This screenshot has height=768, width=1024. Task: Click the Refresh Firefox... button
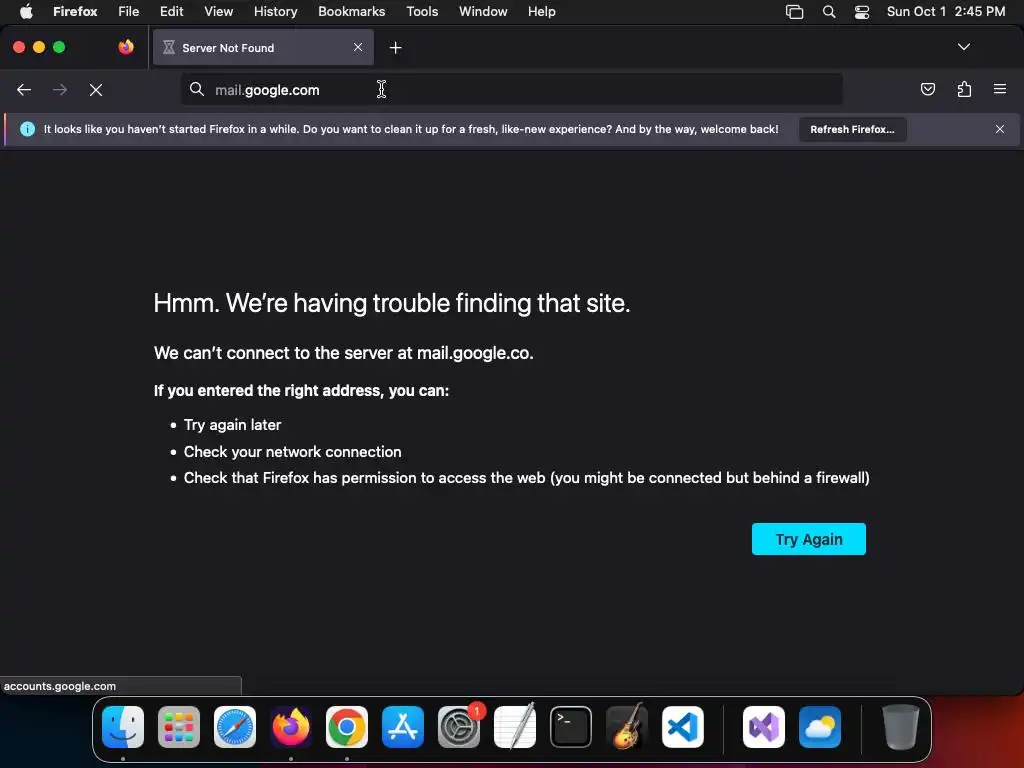852,129
